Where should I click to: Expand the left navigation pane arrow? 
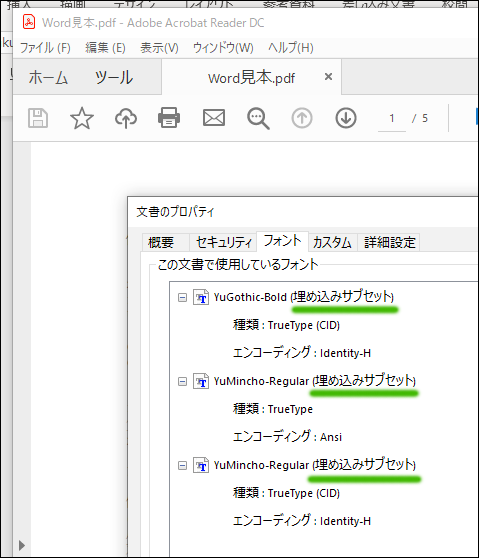point(22,545)
